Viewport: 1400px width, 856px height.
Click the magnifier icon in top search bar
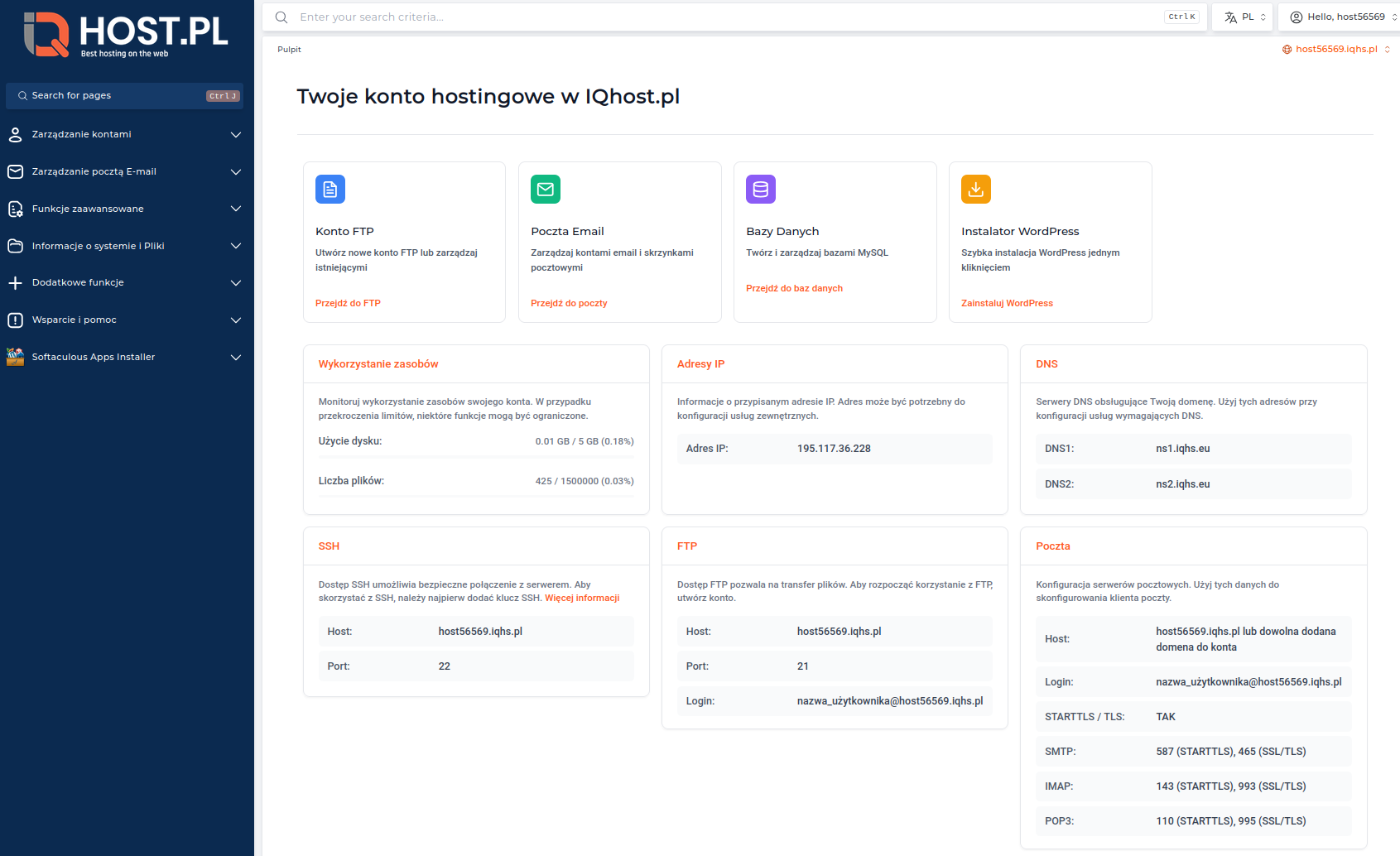click(x=281, y=17)
